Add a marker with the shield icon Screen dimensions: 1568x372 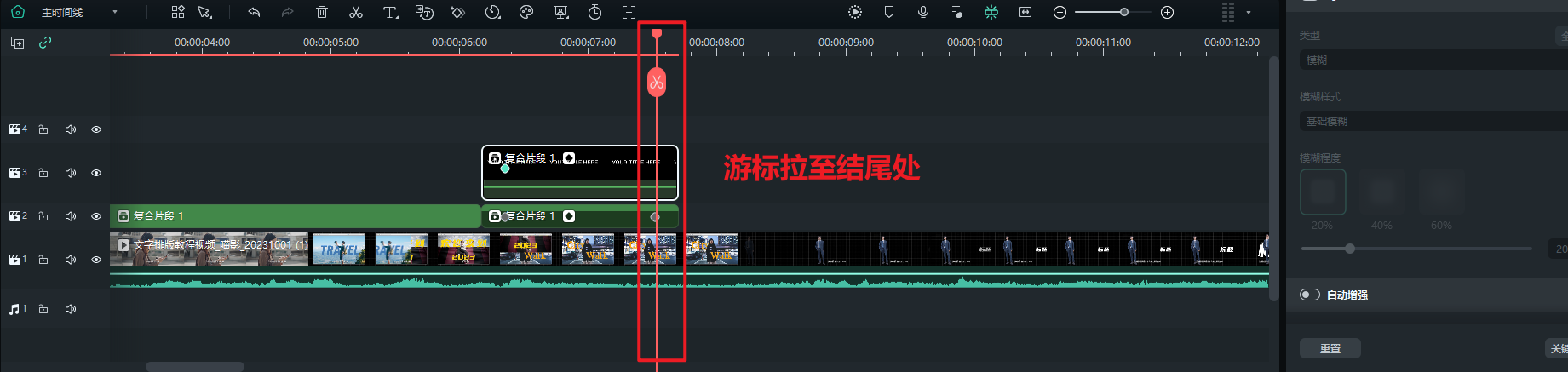[x=889, y=12]
